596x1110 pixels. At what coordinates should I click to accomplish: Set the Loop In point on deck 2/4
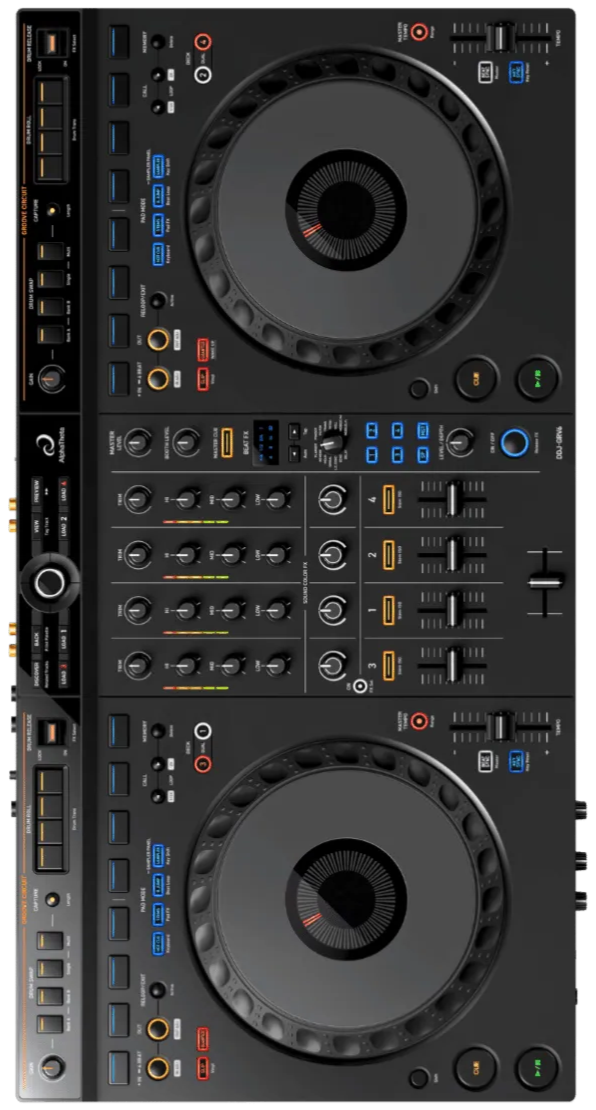(x=159, y=378)
